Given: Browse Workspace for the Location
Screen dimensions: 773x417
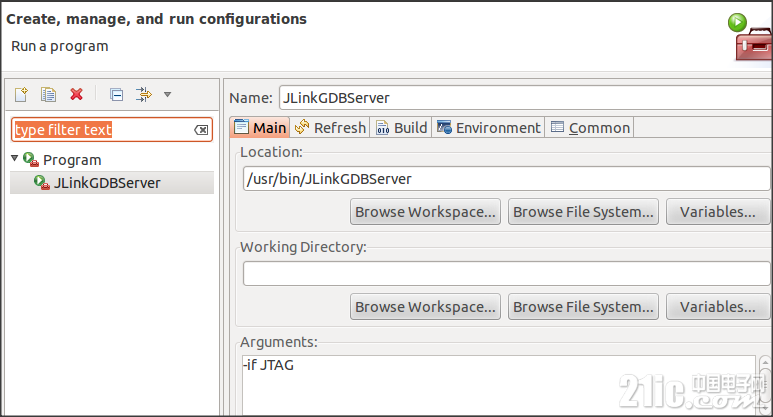Looking at the screenshot, I should click(x=425, y=212).
